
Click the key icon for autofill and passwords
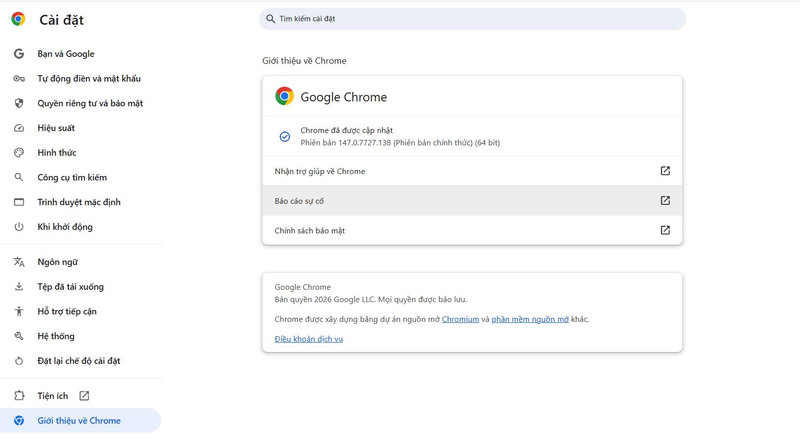(x=19, y=79)
